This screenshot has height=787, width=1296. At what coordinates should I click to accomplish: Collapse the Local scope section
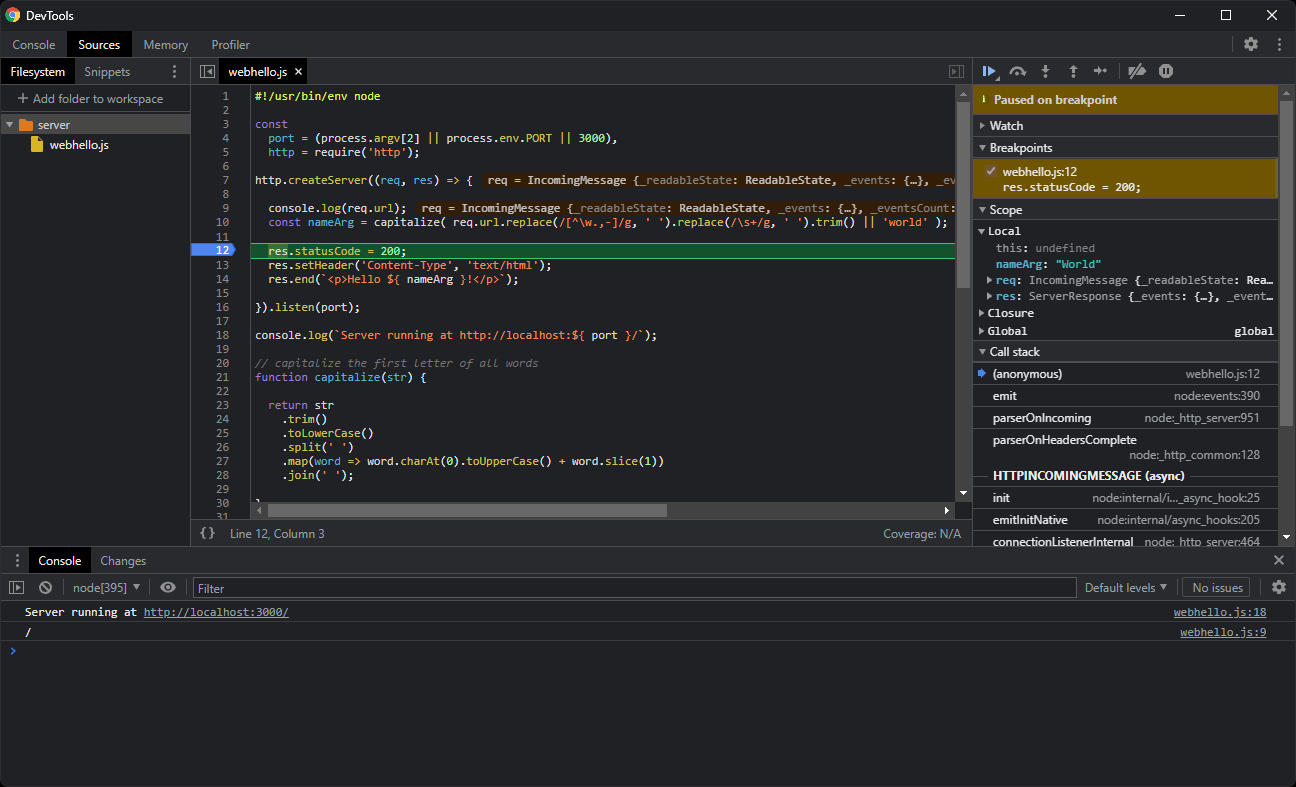coord(982,230)
